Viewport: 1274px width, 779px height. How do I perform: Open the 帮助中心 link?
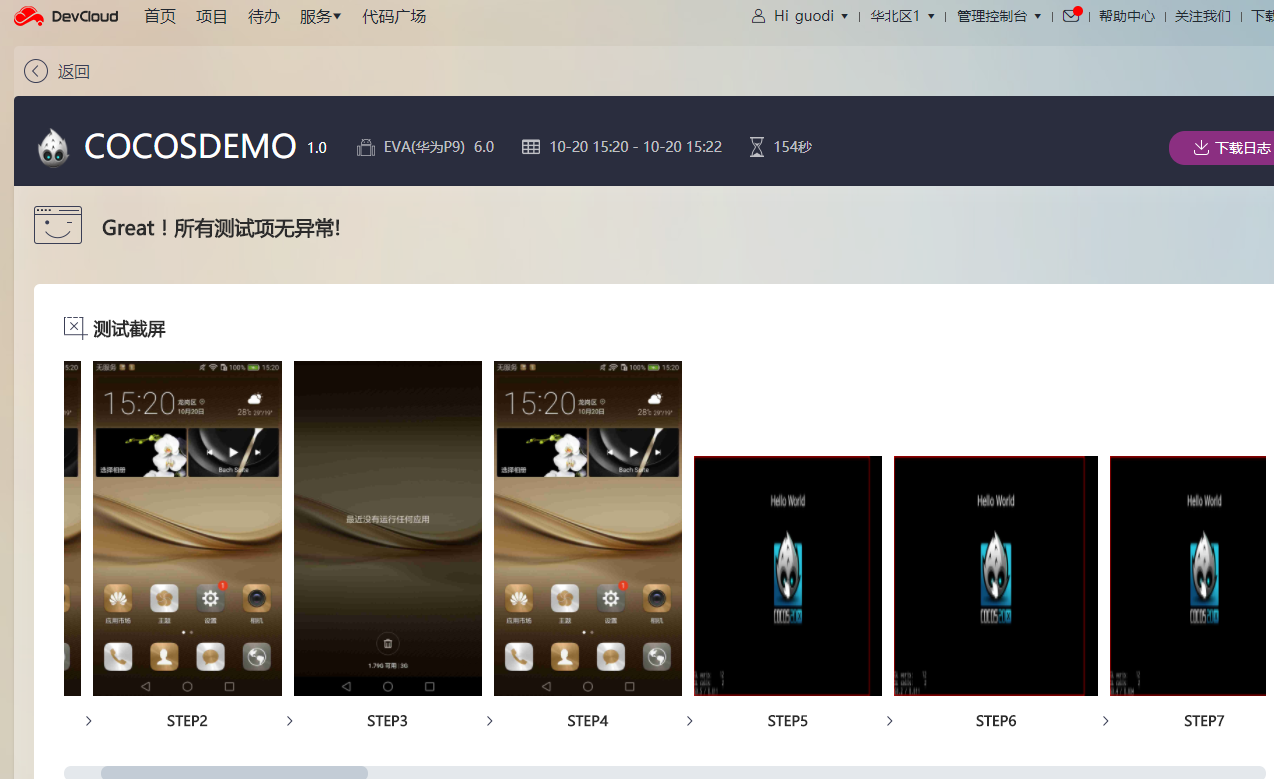1127,16
